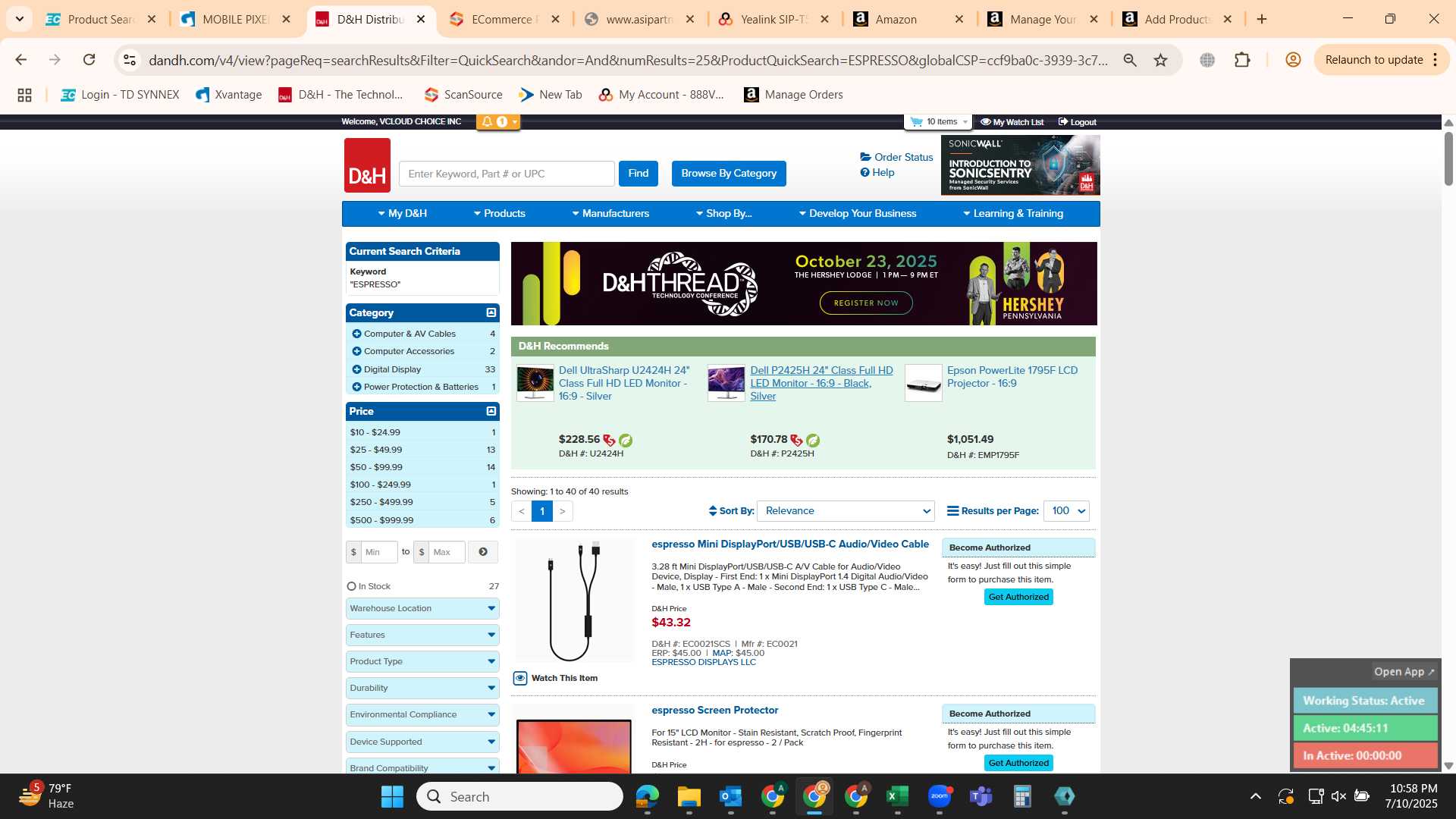Click Get Authorized for espresso cable
1456x819 pixels.
pyautogui.click(x=1018, y=597)
